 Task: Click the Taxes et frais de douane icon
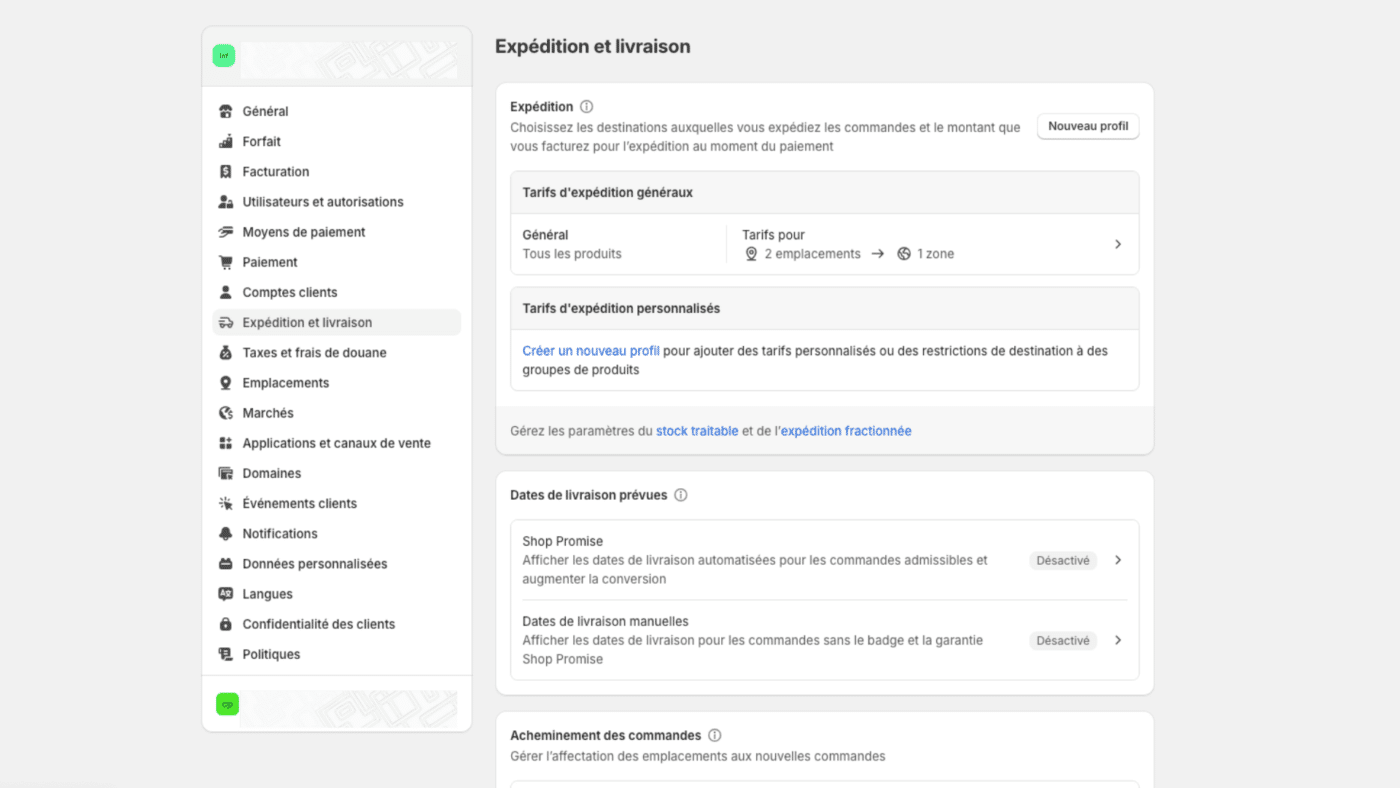coord(225,352)
